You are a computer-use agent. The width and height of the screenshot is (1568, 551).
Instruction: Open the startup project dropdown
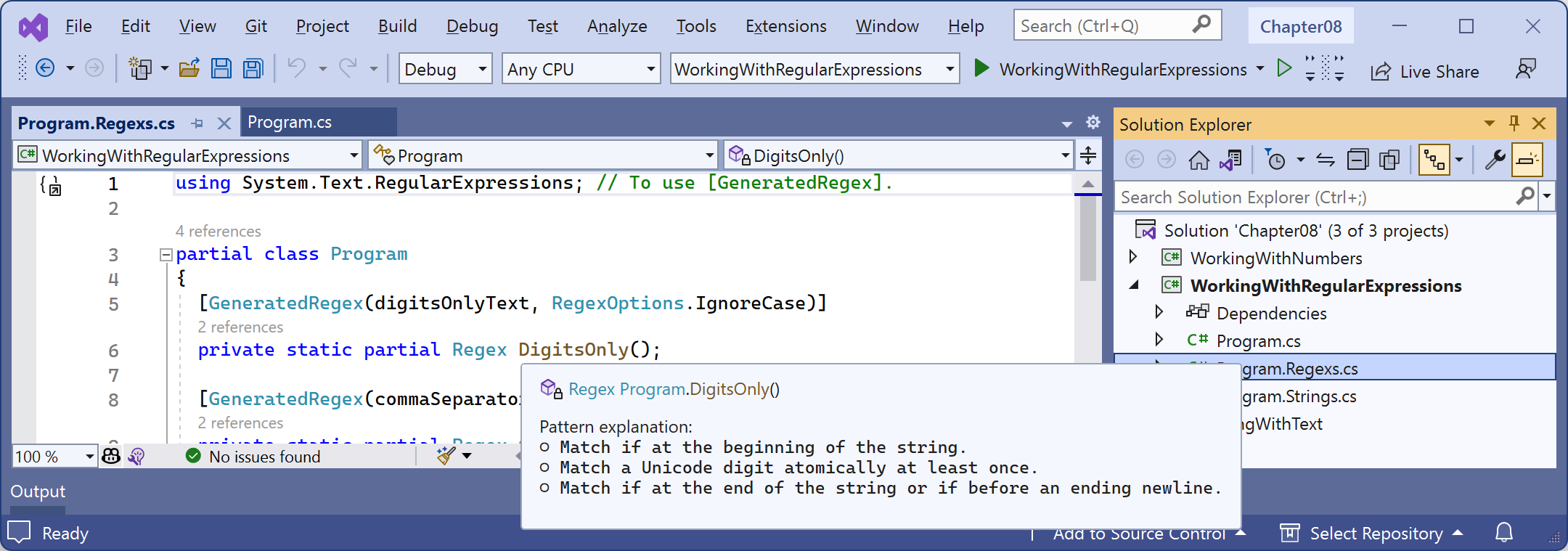814,69
